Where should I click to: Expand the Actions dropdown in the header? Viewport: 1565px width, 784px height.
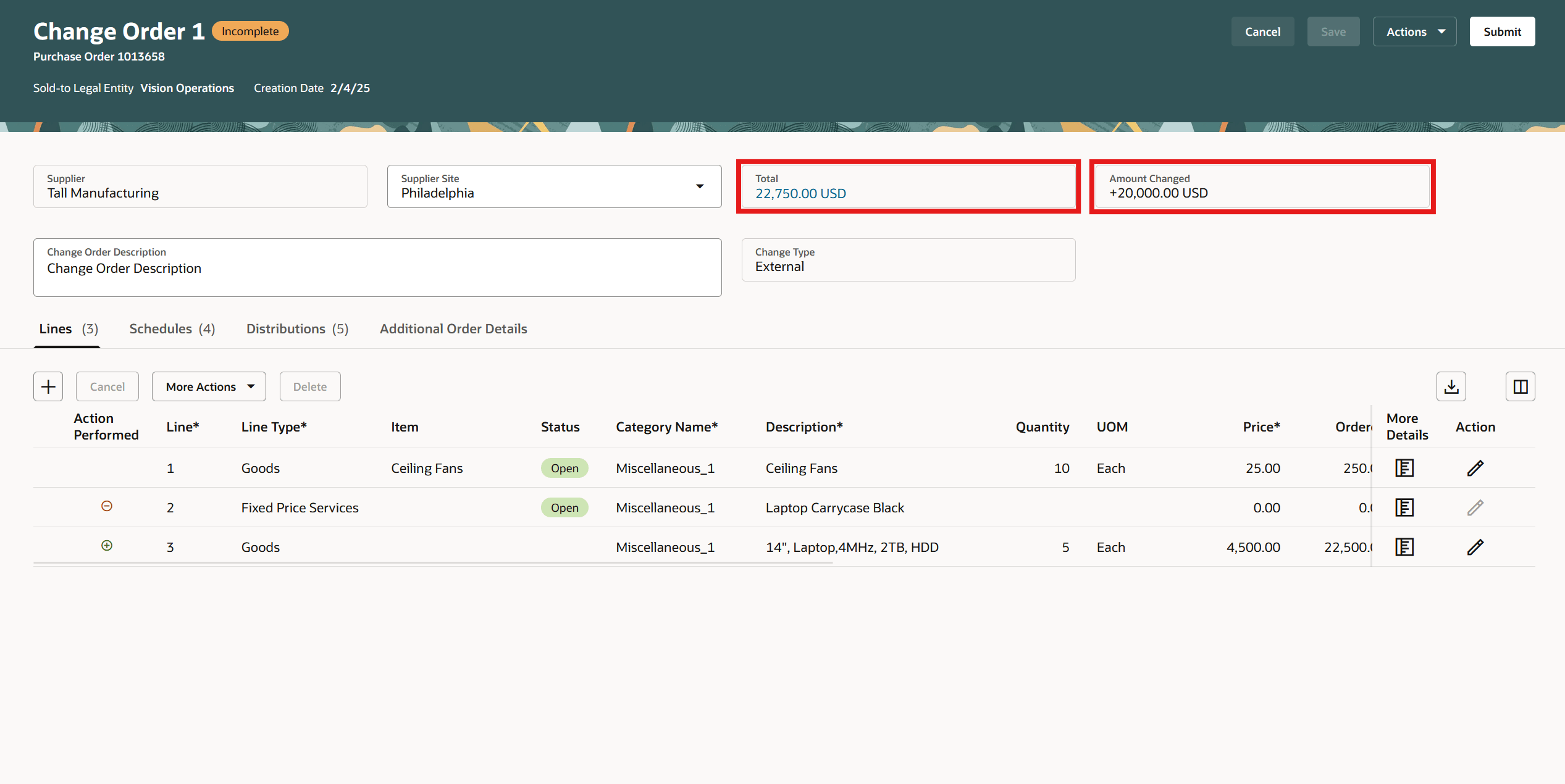click(1414, 31)
